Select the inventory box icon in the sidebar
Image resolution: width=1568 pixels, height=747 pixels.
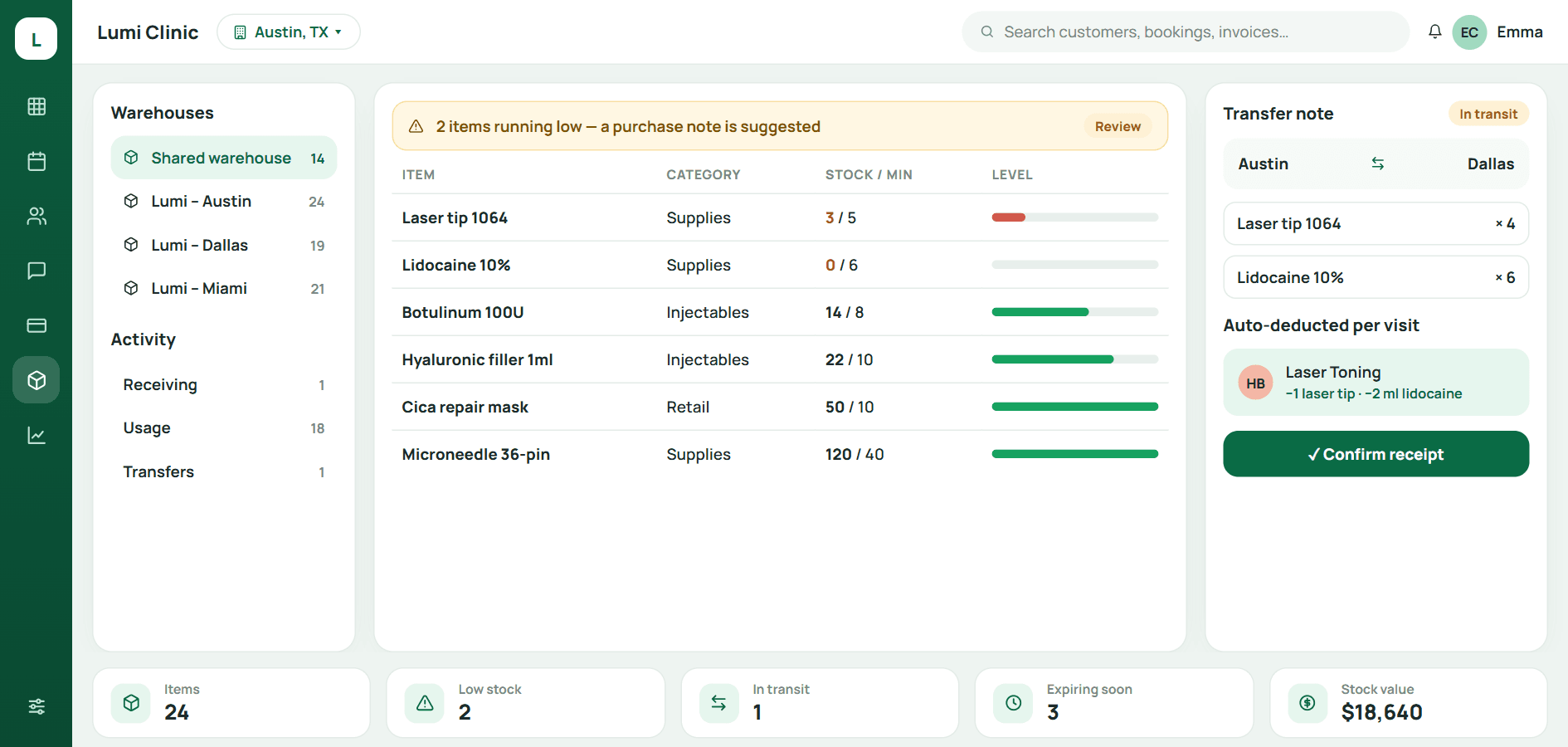coord(37,380)
